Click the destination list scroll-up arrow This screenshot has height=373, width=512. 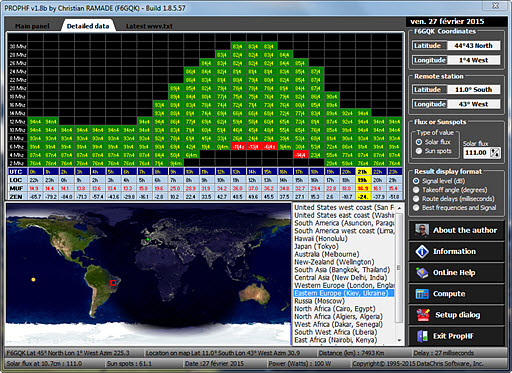point(399,208)
